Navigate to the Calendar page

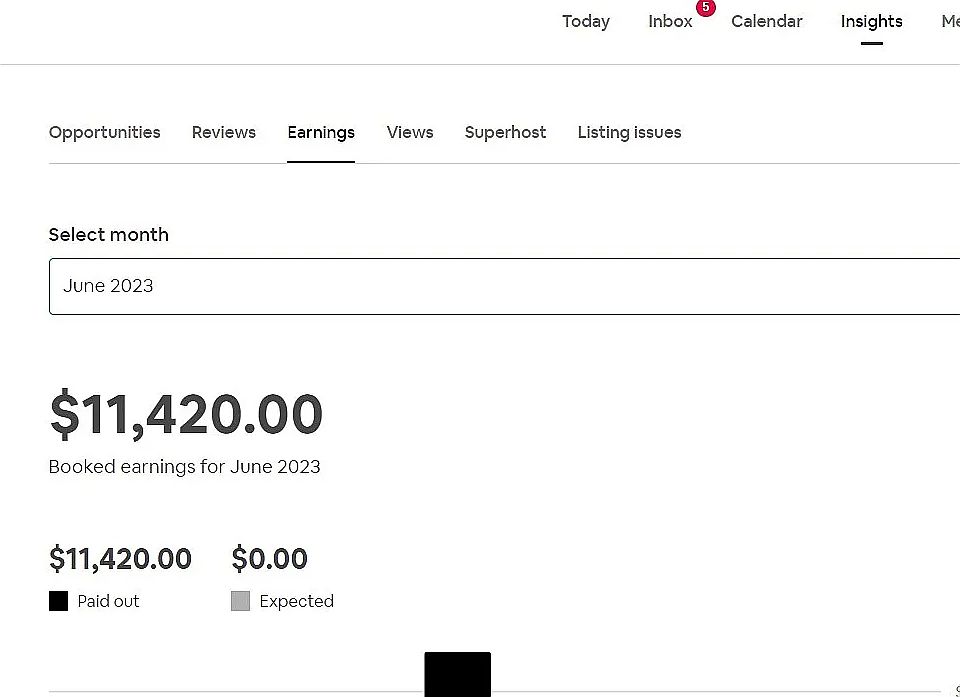(766, 22)
